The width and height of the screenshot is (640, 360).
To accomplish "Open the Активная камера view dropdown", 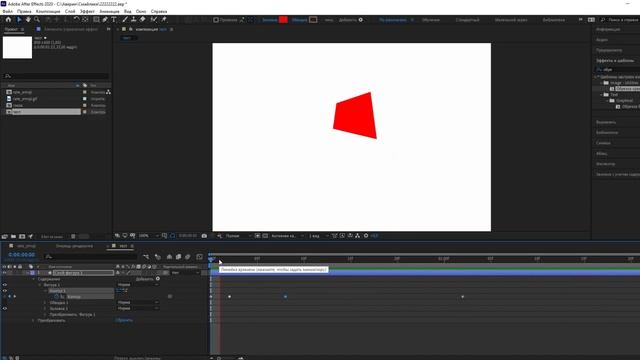I will (287, 236).
